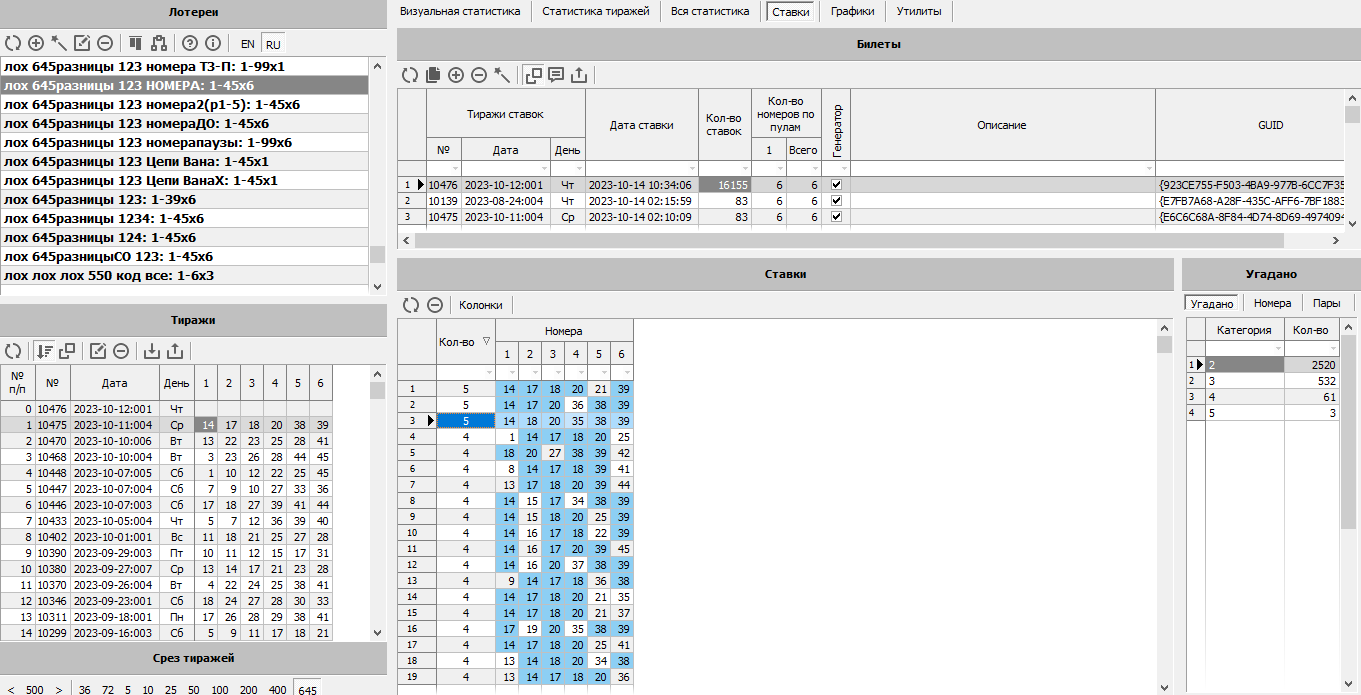Edit selected draw in Тиражи
Viewport: 1361px width, 695px height.
[x=98, y=351]
